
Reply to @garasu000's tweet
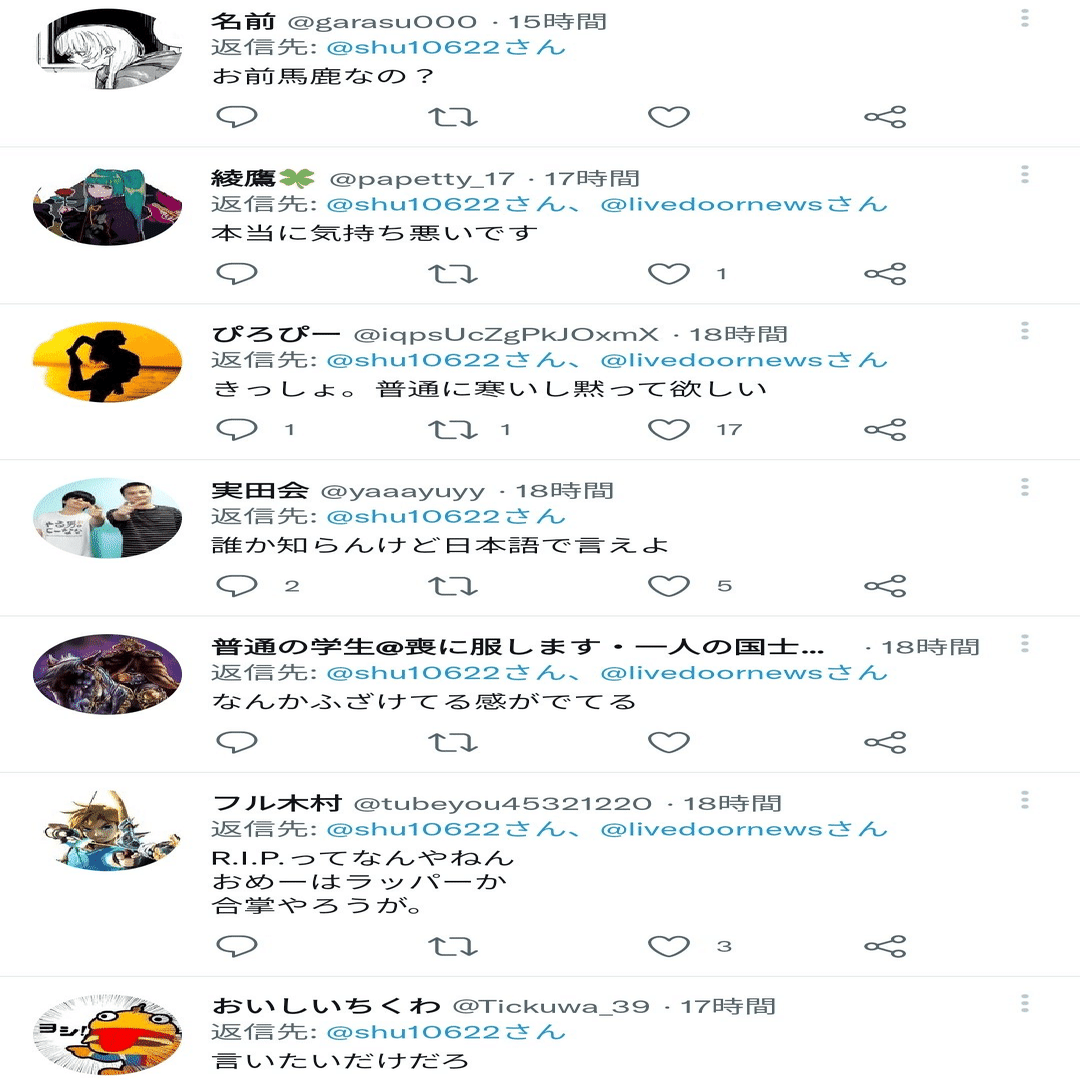pos(236,116)
